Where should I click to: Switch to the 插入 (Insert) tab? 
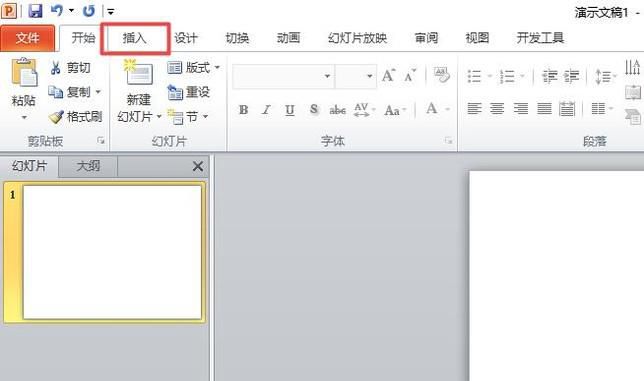(135, 38)
